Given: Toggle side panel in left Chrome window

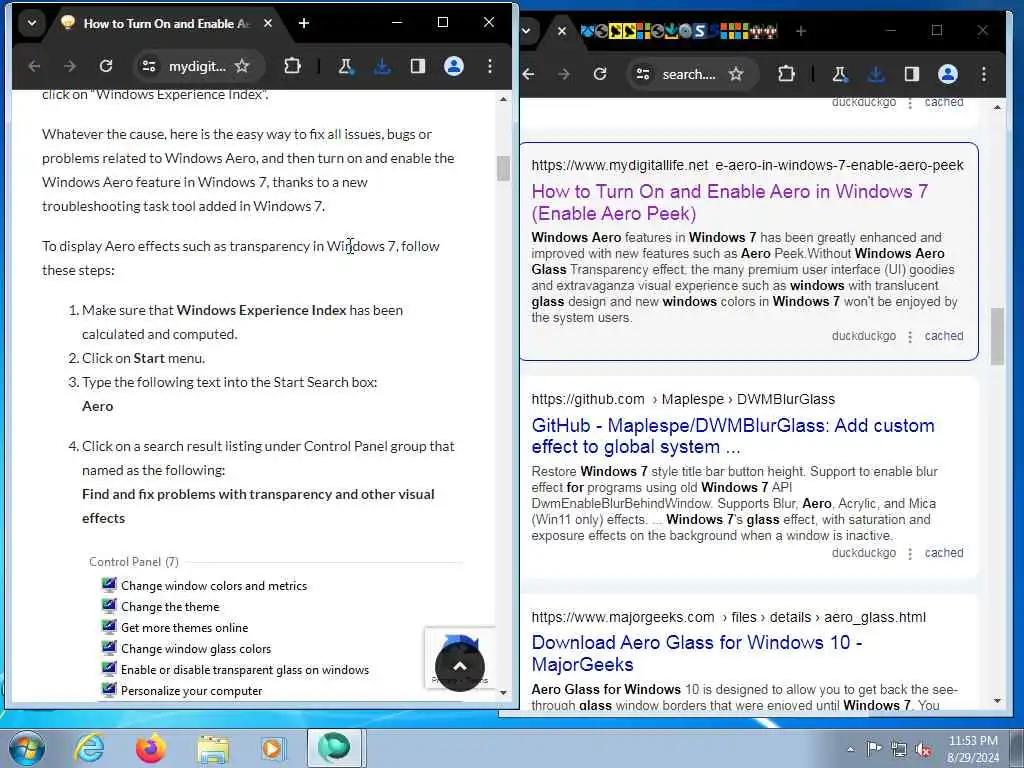Looking at the screenshot, I should pyautogui.click(x=418, y=66).
